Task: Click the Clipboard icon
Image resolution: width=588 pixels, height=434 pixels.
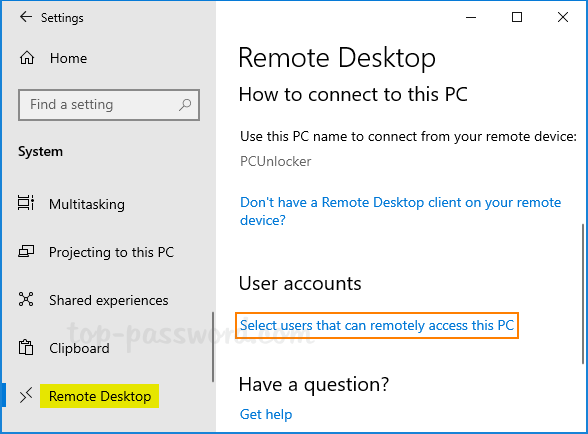Action: point(26,347)
